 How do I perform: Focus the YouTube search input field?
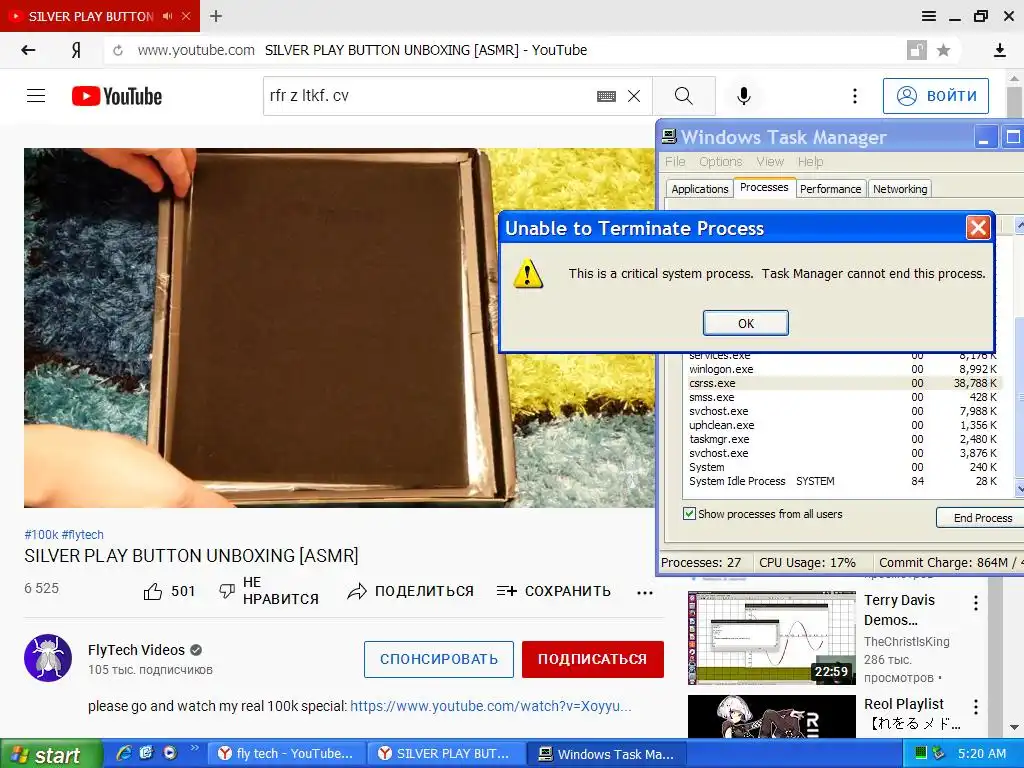click(428, 96)
